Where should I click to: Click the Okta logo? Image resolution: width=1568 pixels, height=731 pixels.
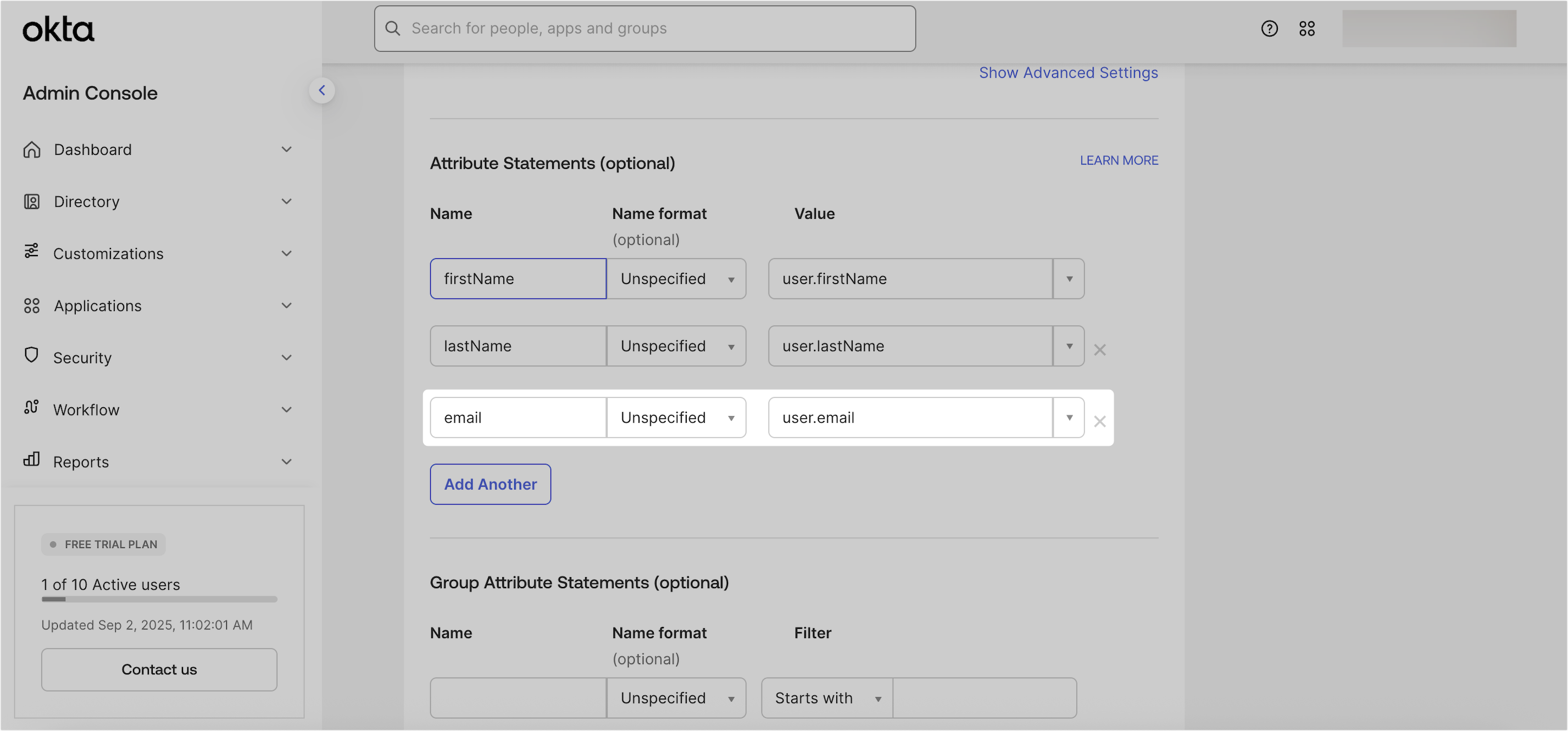coord(58,29)
